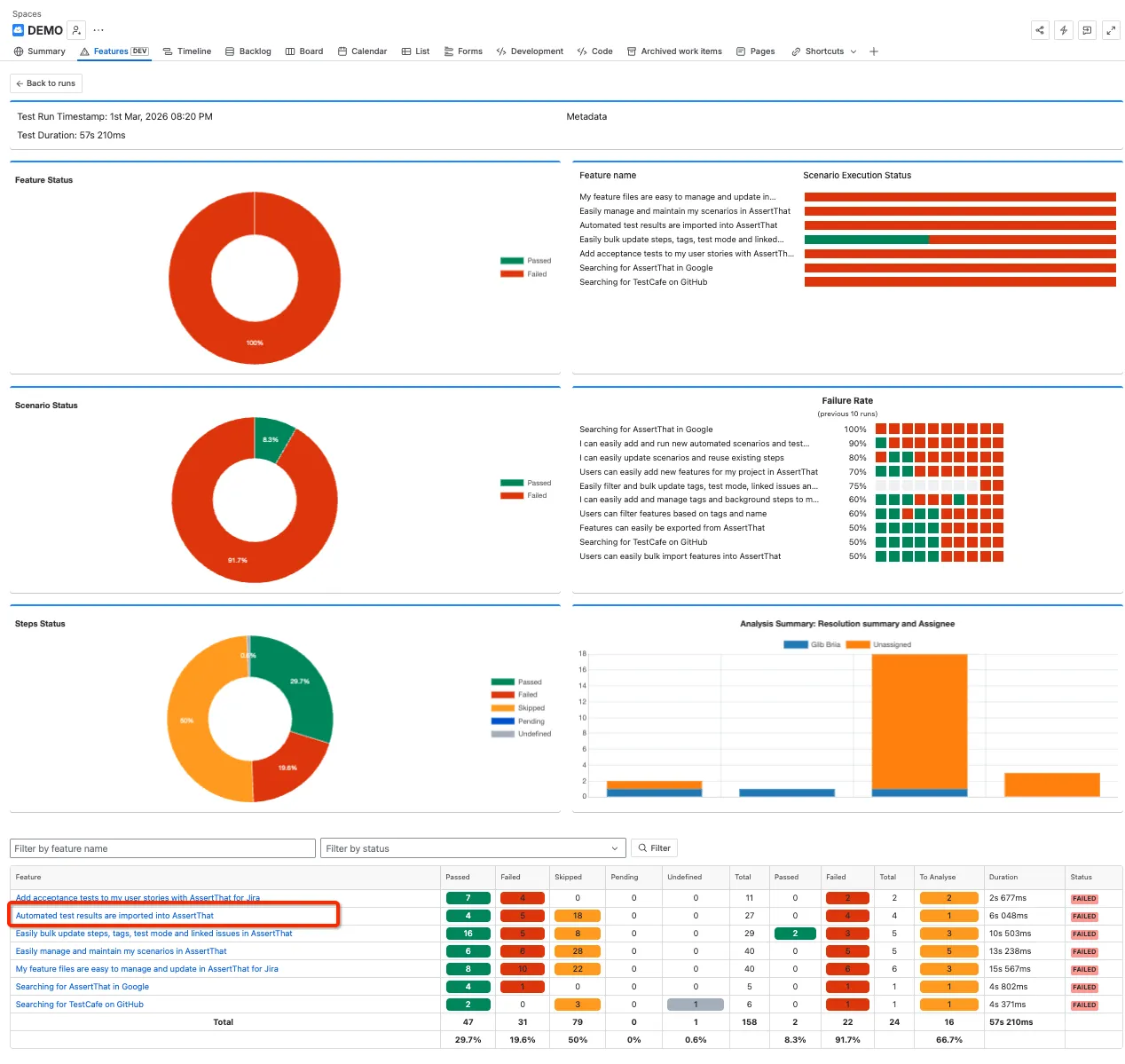Open 'Easily manage and maintain my scenarios' table link
The image size is (1125, 1064).
click(121, 951)
